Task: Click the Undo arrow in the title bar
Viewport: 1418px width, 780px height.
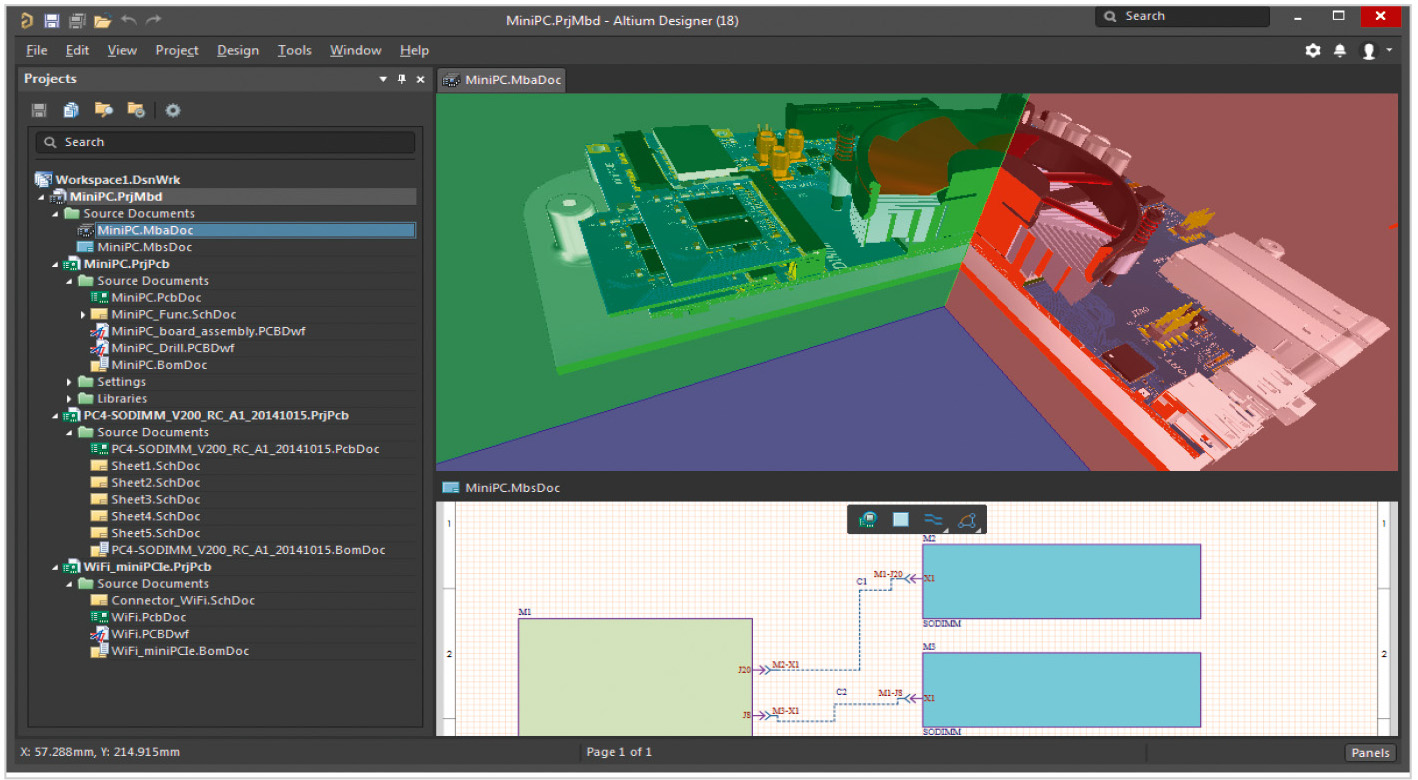Action: [128, 19]
